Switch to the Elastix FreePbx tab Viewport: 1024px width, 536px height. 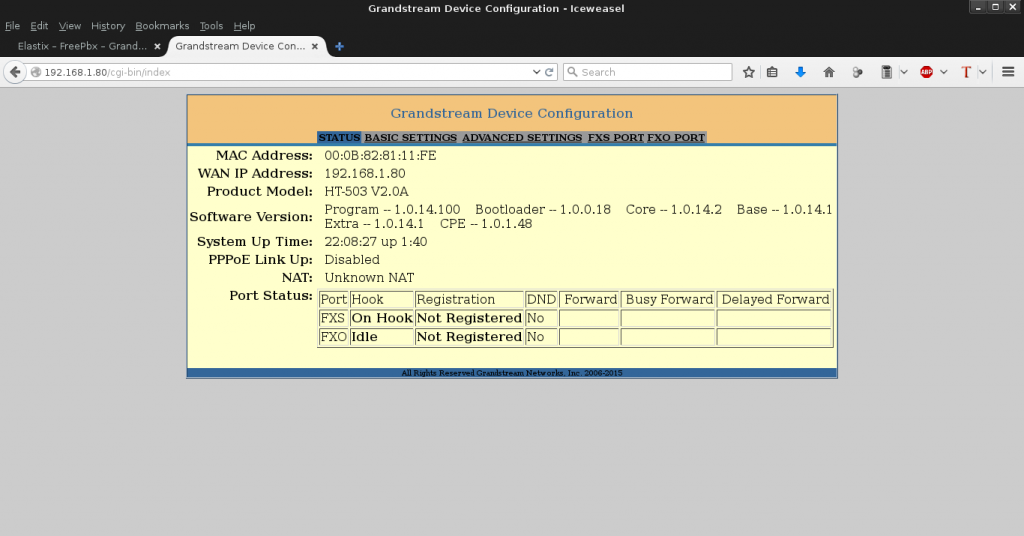(82, 46)
